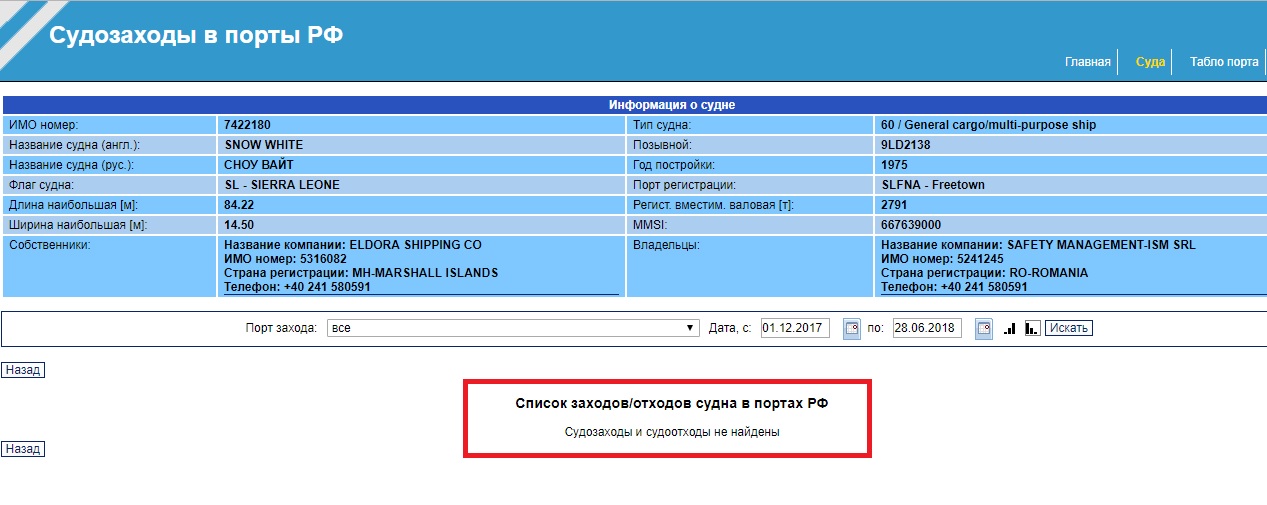Click the upper 'Назад' button
The image size is (1267, 505).
pyautogui.click(x=23, y=370)
